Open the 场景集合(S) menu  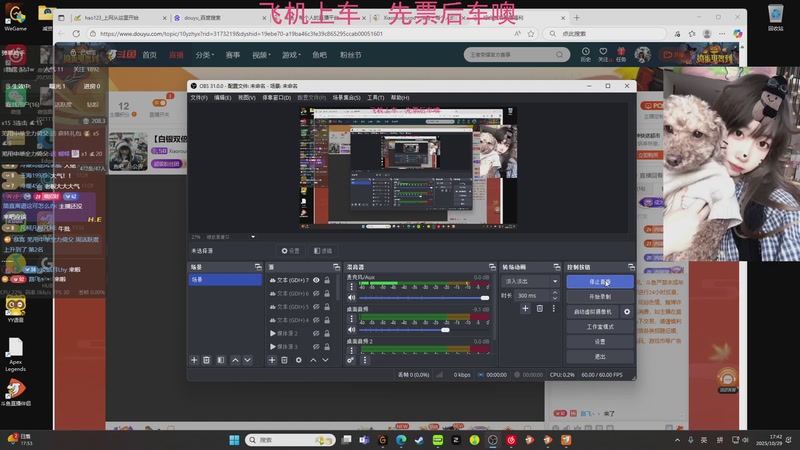point(346,97)
